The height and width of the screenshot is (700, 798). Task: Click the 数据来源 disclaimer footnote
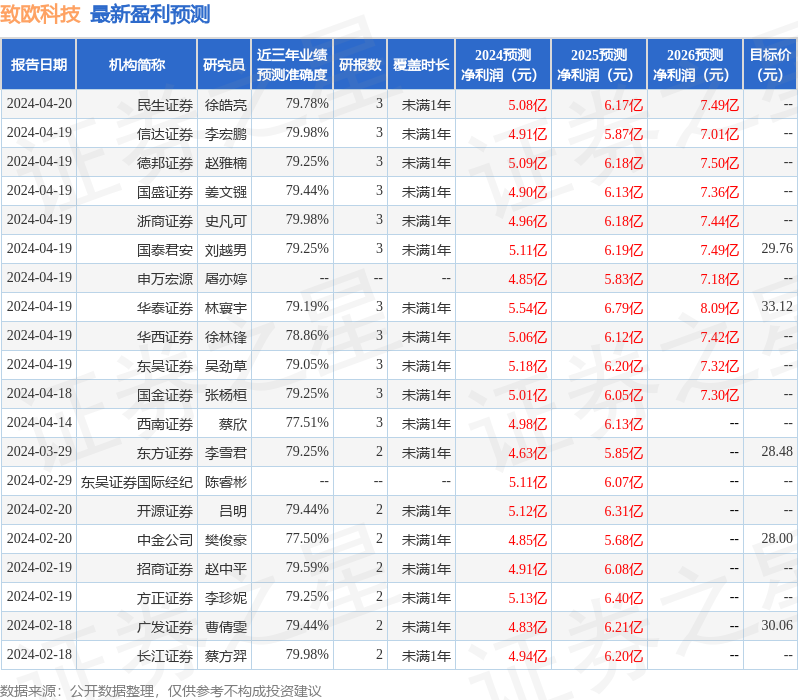161,691
